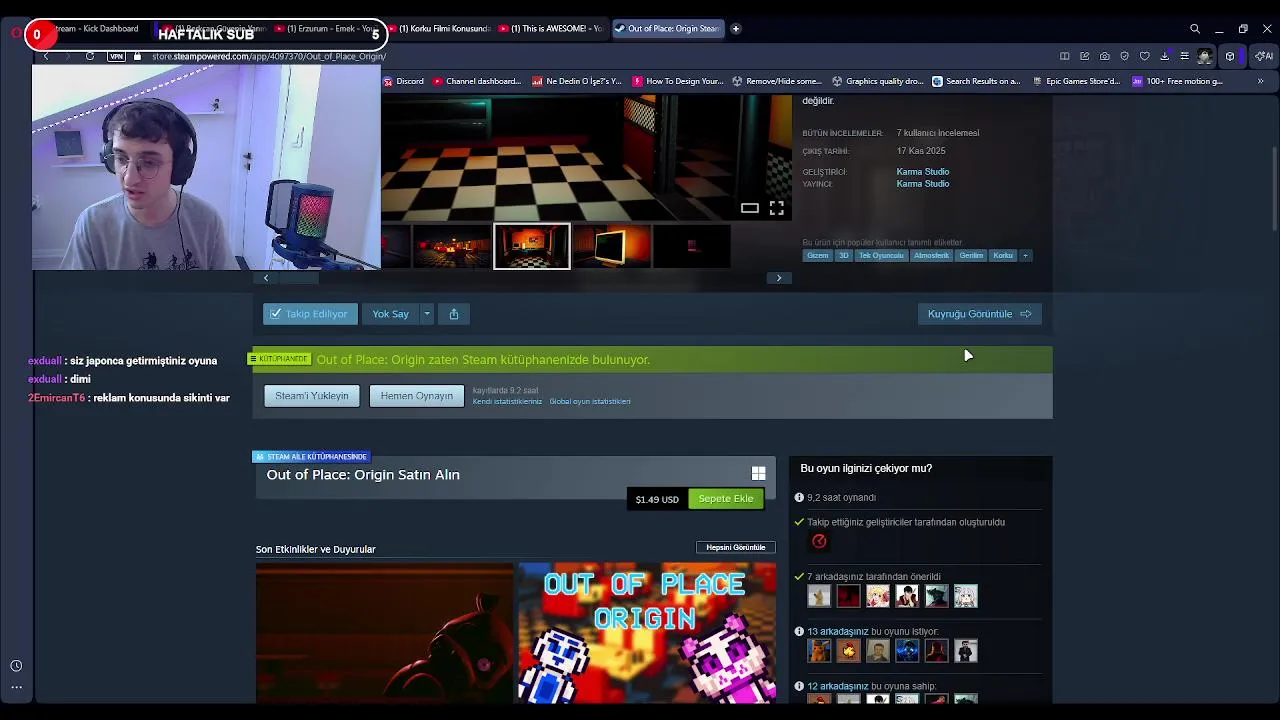Open the Karma Studio developer link
1280x720 pixels.
(923, 172)
